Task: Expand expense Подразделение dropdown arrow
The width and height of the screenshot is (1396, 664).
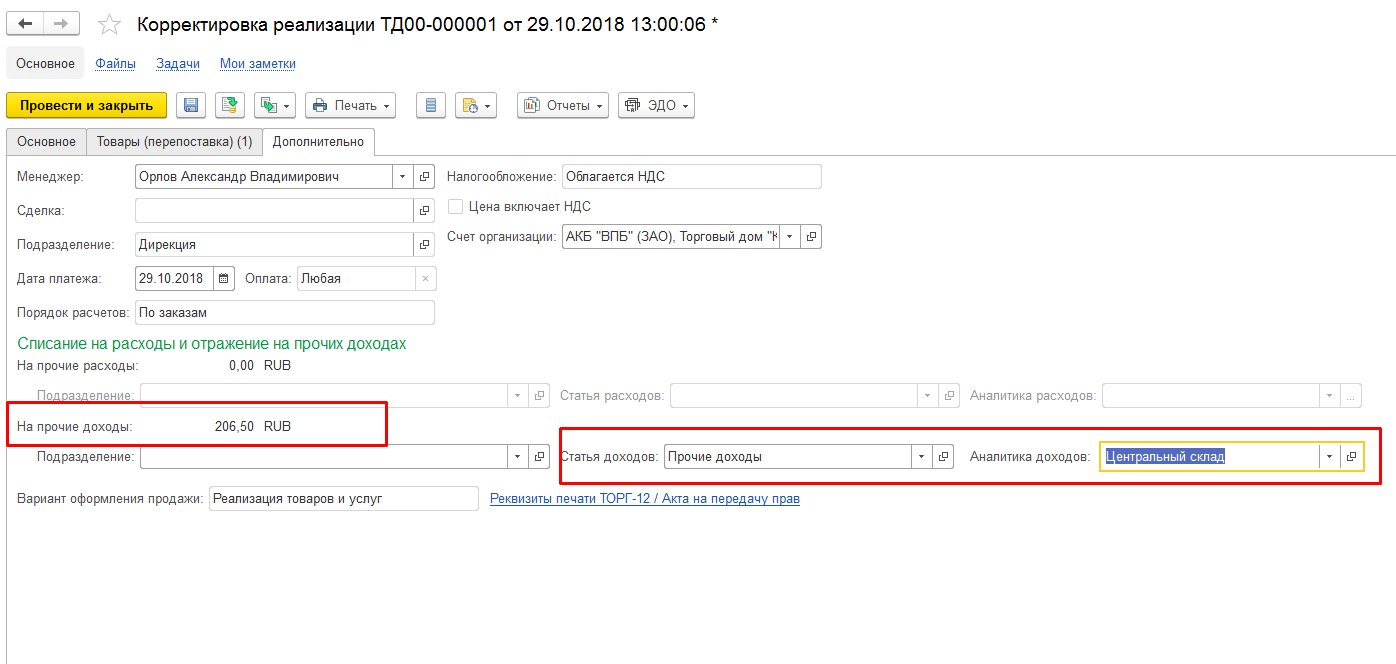Action: pos(517,396)
